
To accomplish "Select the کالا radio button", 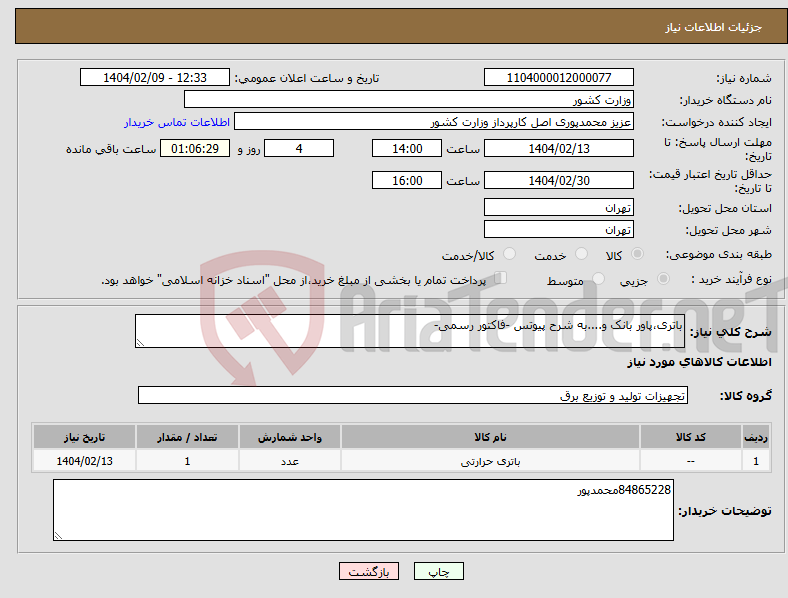I will pyautogui.click(x=637, y=254).
